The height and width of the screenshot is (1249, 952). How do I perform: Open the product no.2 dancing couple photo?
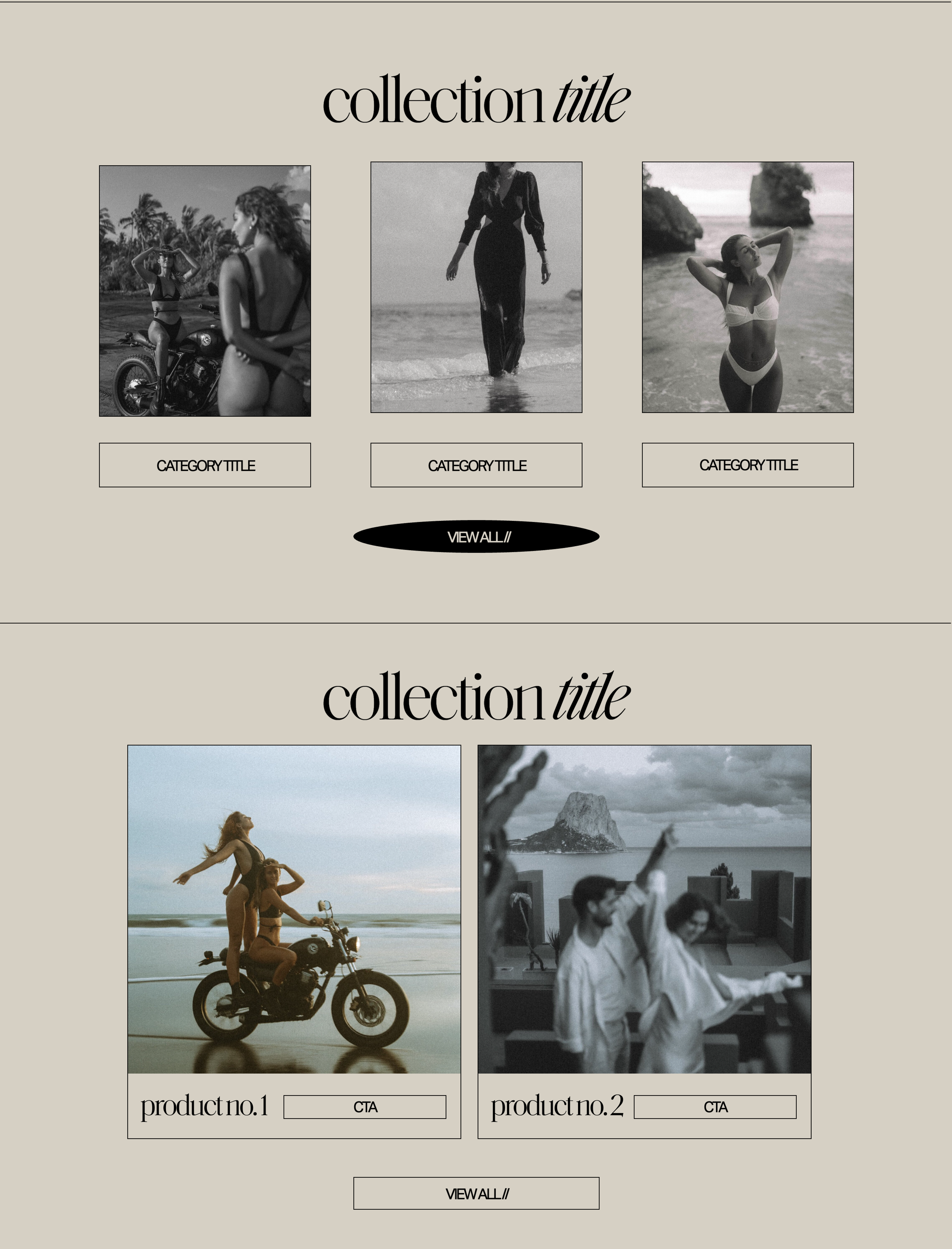[x=644, y=909]
